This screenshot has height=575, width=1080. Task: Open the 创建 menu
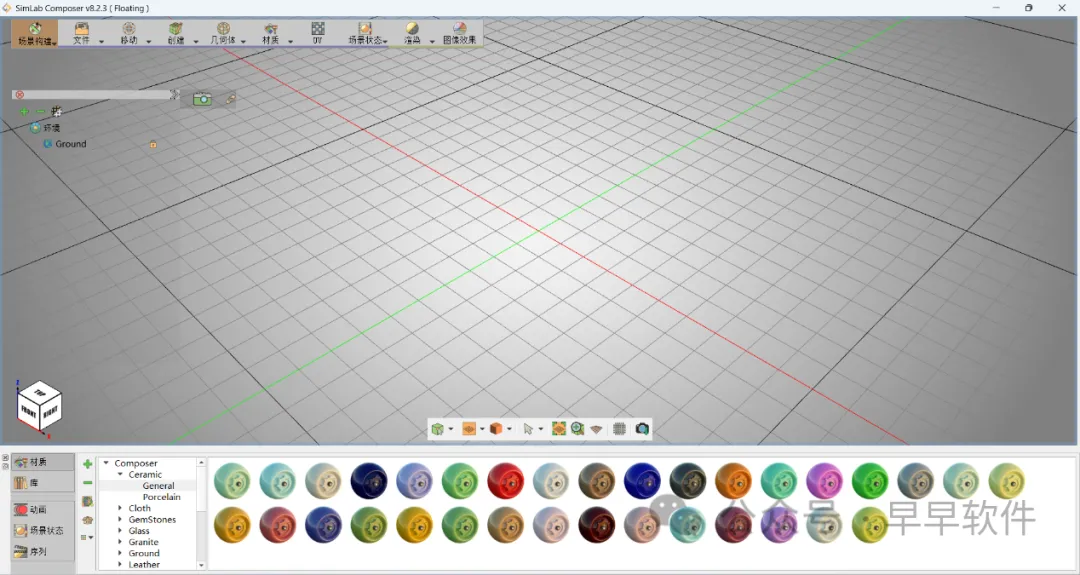176,33
